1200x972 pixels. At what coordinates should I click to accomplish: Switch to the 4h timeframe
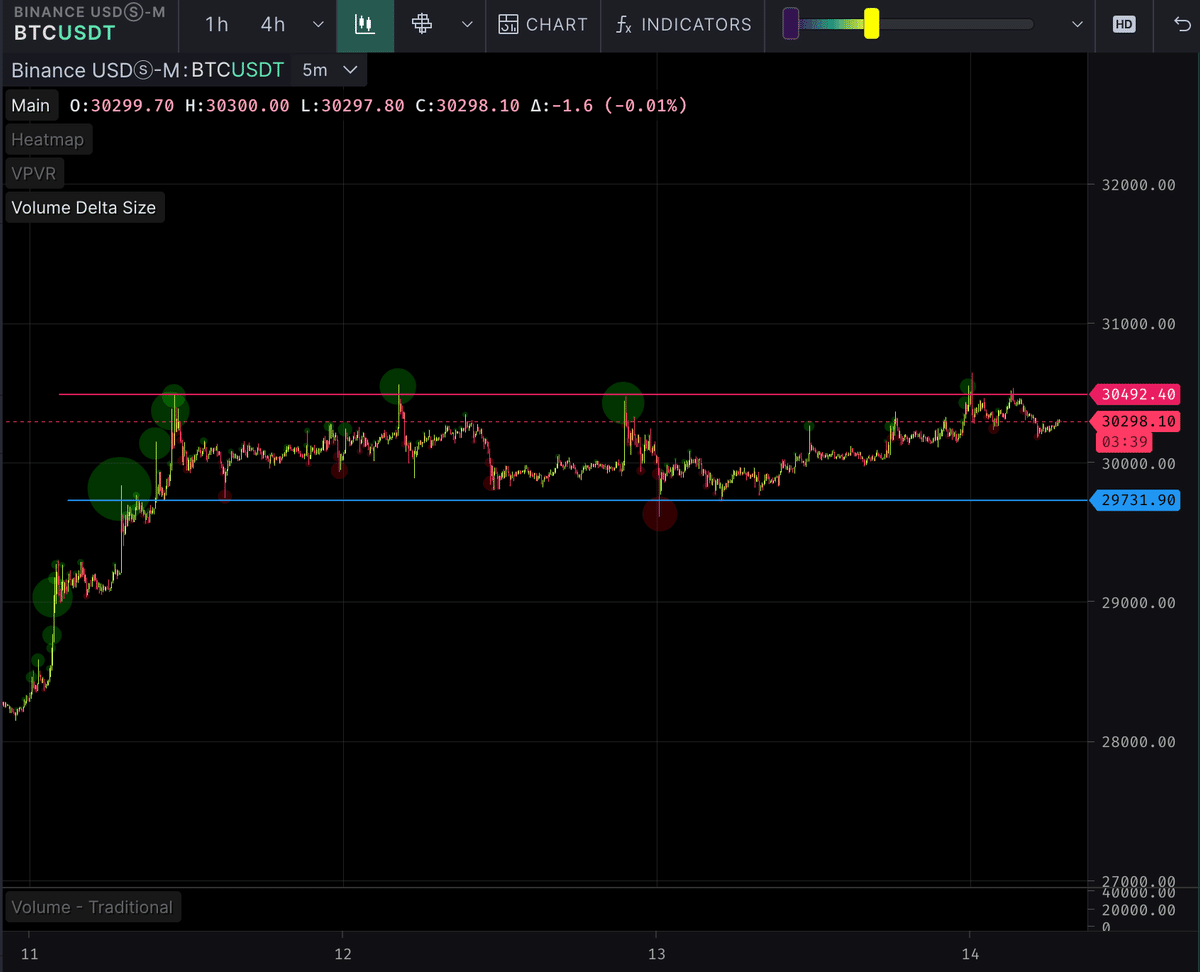click(272, 25)
